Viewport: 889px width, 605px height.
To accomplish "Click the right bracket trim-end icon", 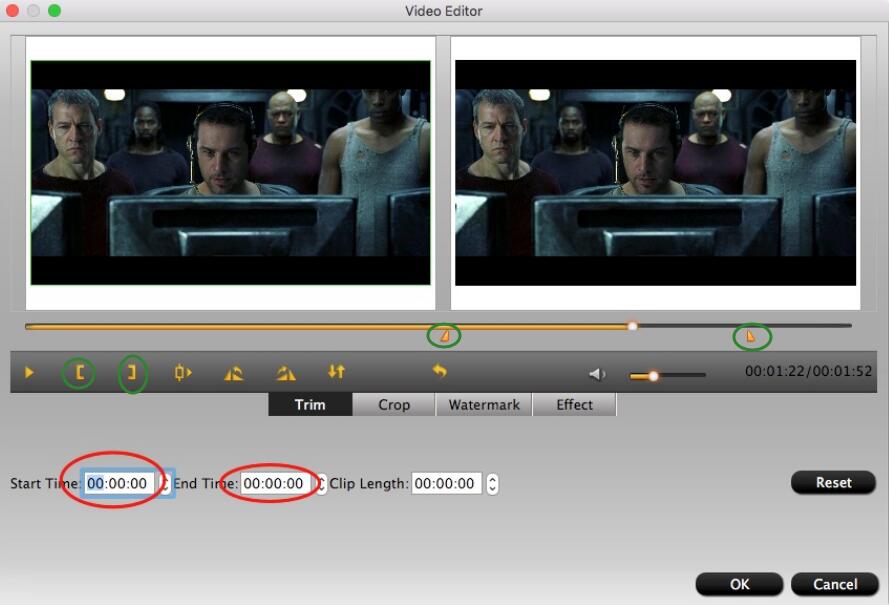I will tap(131, 373).
